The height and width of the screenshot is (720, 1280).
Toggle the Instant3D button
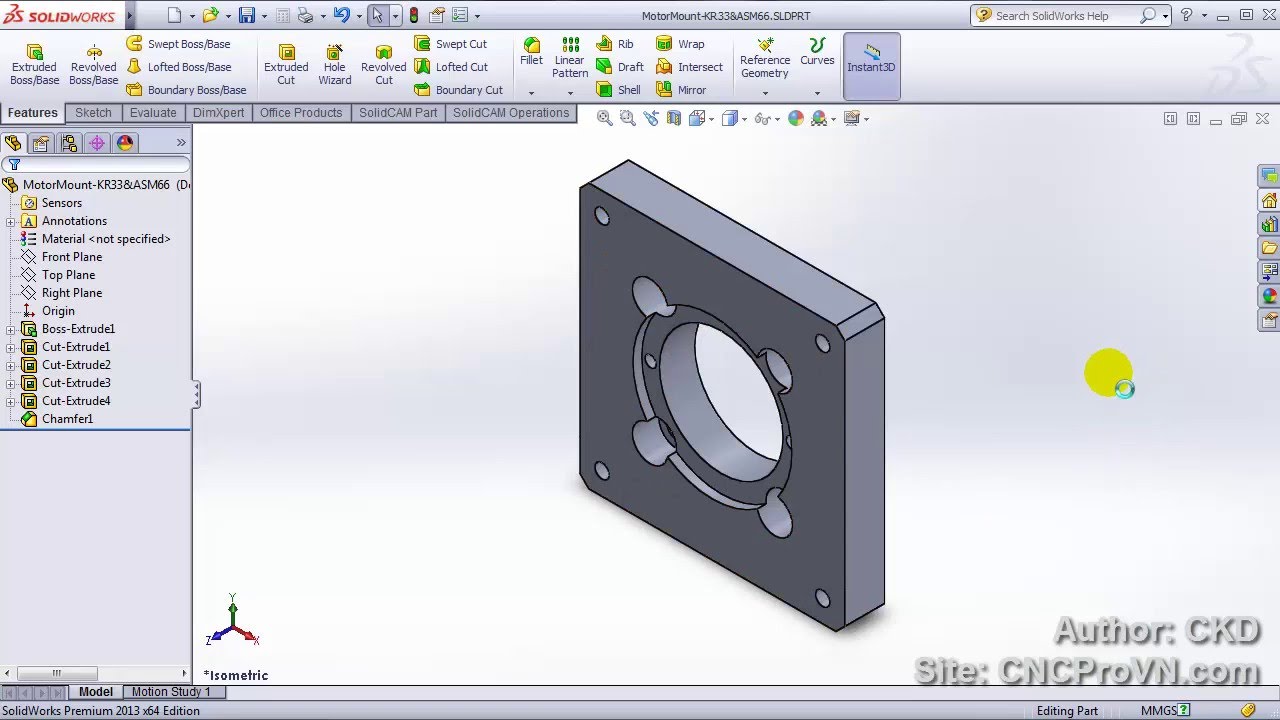point(871,66)
